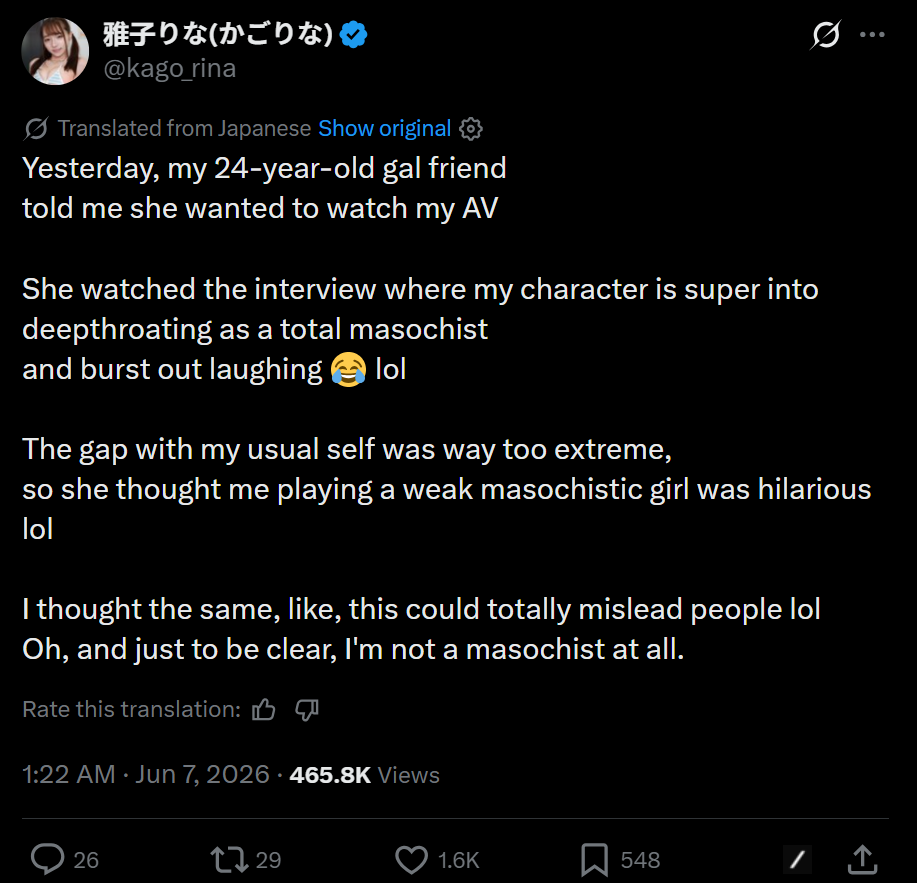Image resolution: width=917 pixels, height=883 pixels.
Task: Open the @kago_rina handle profile
Action: [170, 68]
